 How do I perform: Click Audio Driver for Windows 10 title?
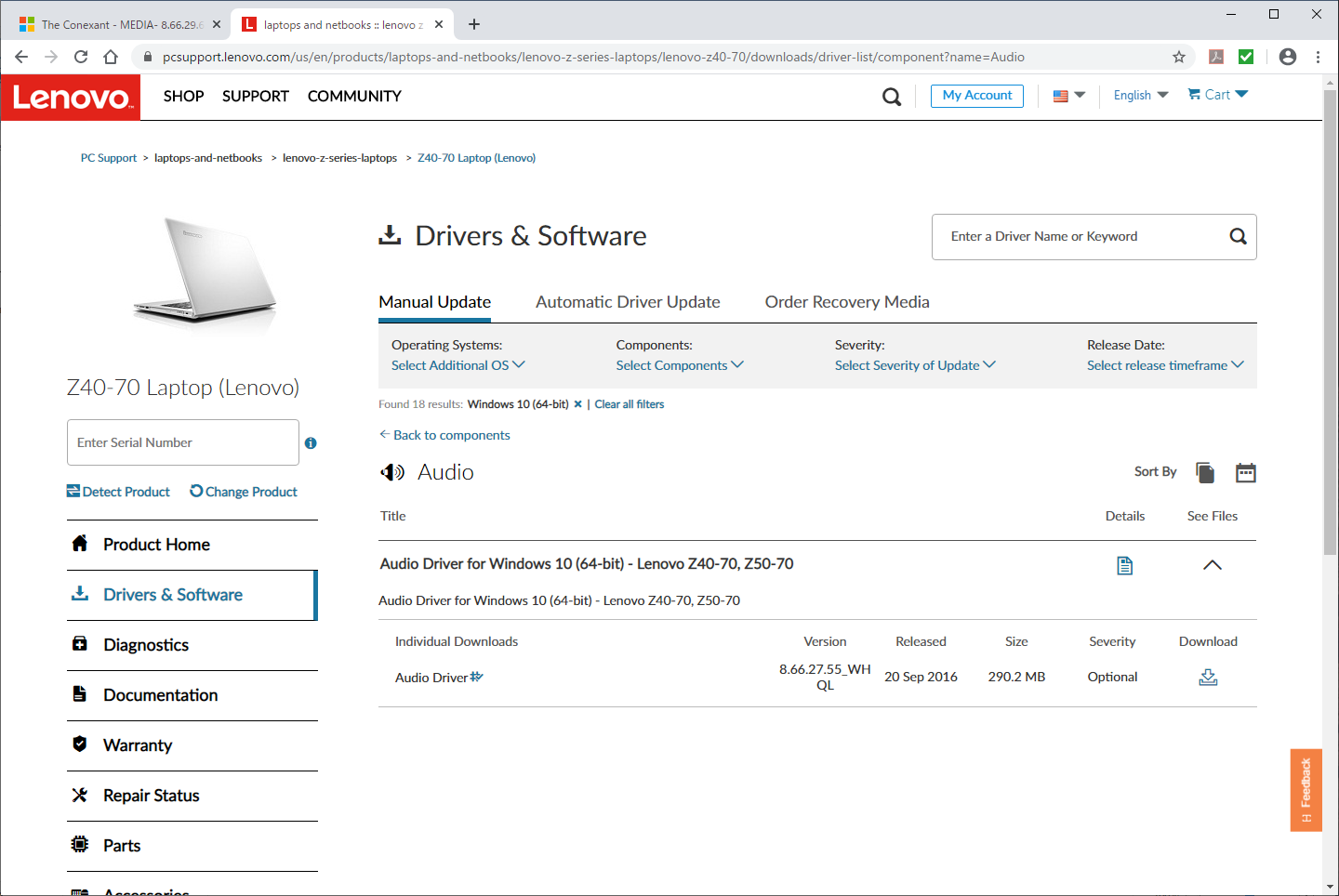[x=587, y=564]
